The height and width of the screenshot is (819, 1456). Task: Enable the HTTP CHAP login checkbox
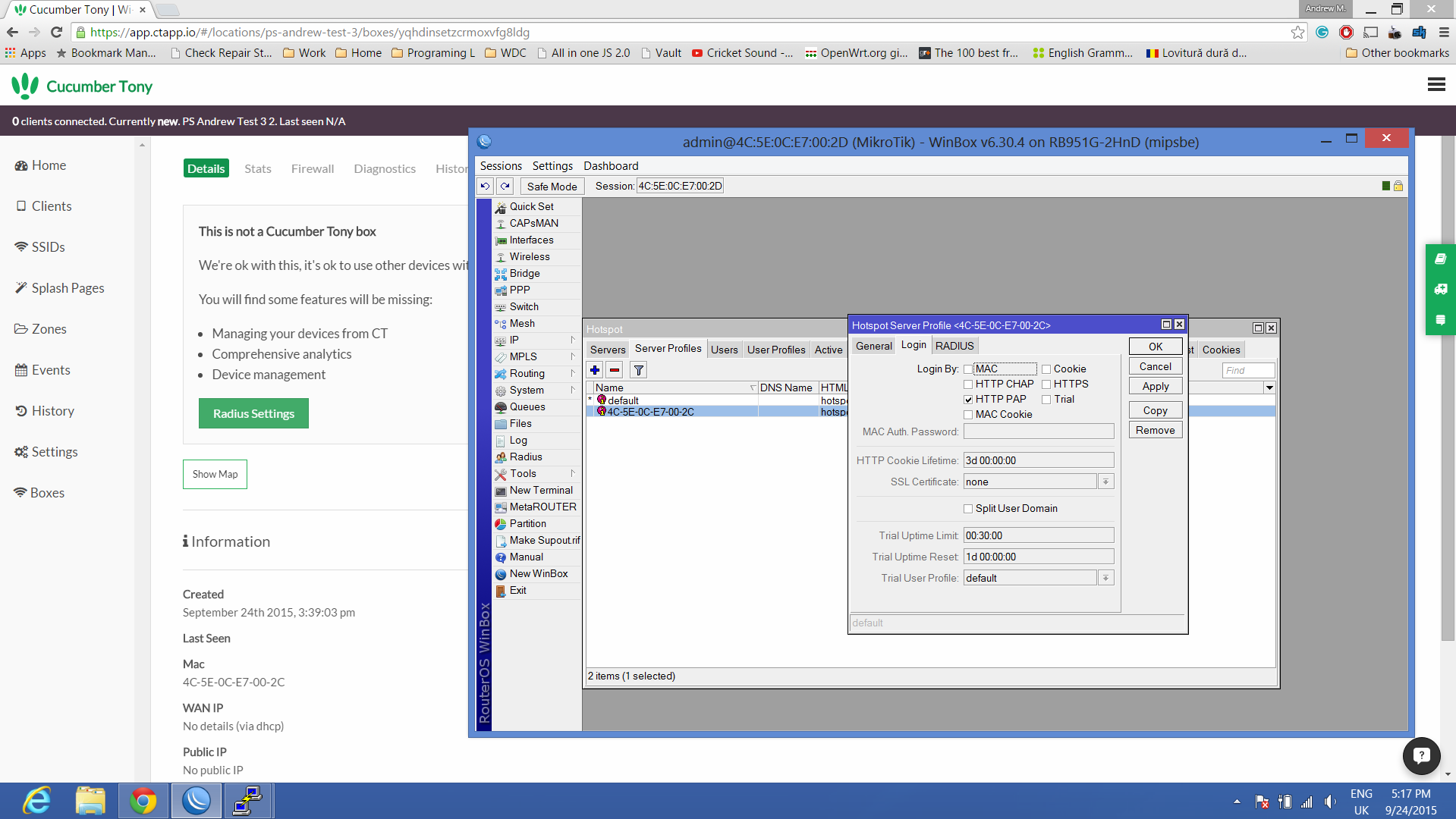pos(968,384)
